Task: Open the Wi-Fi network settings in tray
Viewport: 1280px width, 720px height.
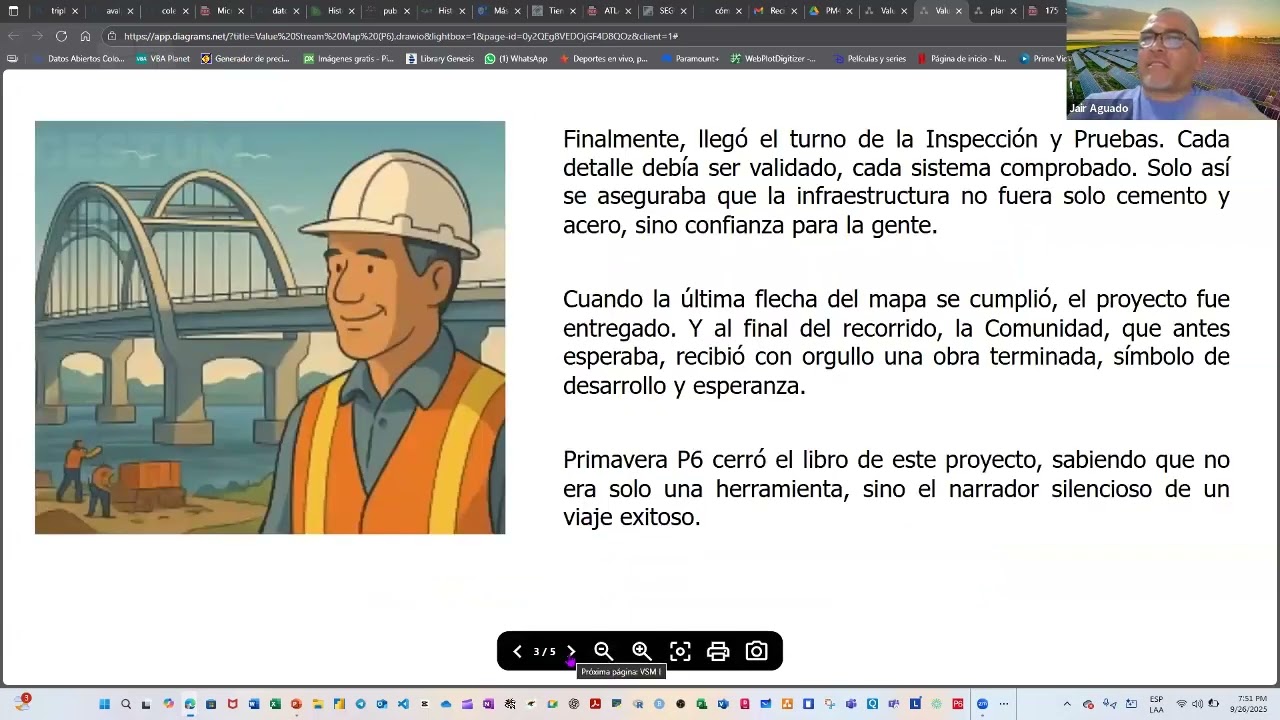Action: [1181, 704]
